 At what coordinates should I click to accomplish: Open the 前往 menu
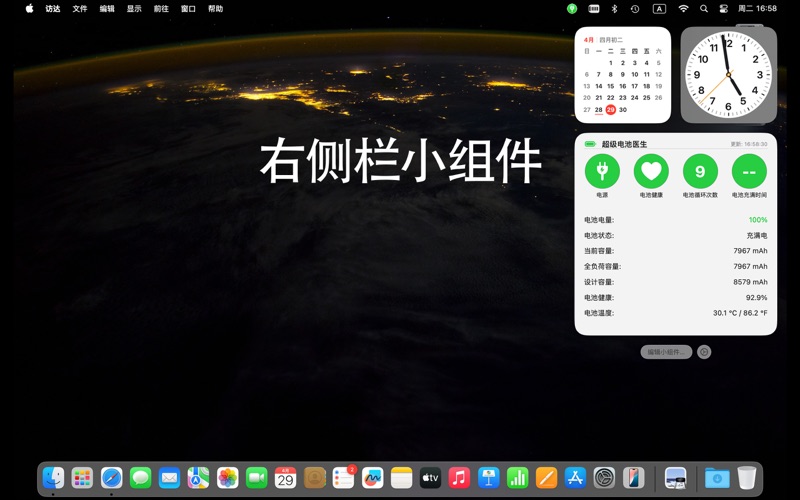(161, 9)
